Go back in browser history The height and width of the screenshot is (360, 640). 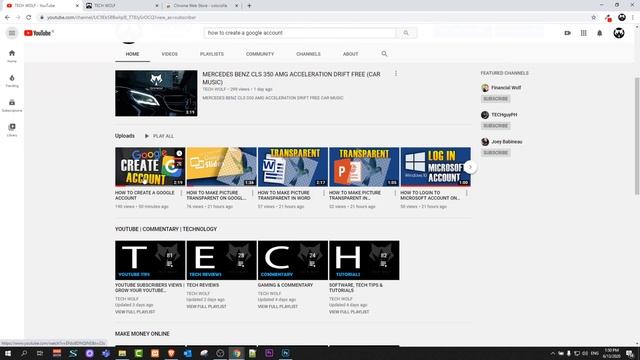(x=7, y=18)
